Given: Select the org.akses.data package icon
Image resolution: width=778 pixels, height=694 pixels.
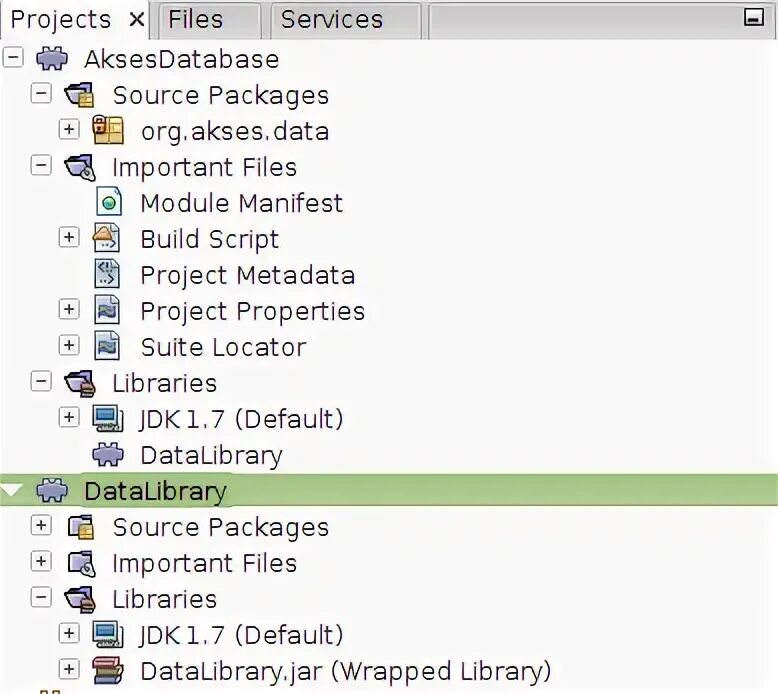Looking at the screenshot, I should tap(108, 130).
